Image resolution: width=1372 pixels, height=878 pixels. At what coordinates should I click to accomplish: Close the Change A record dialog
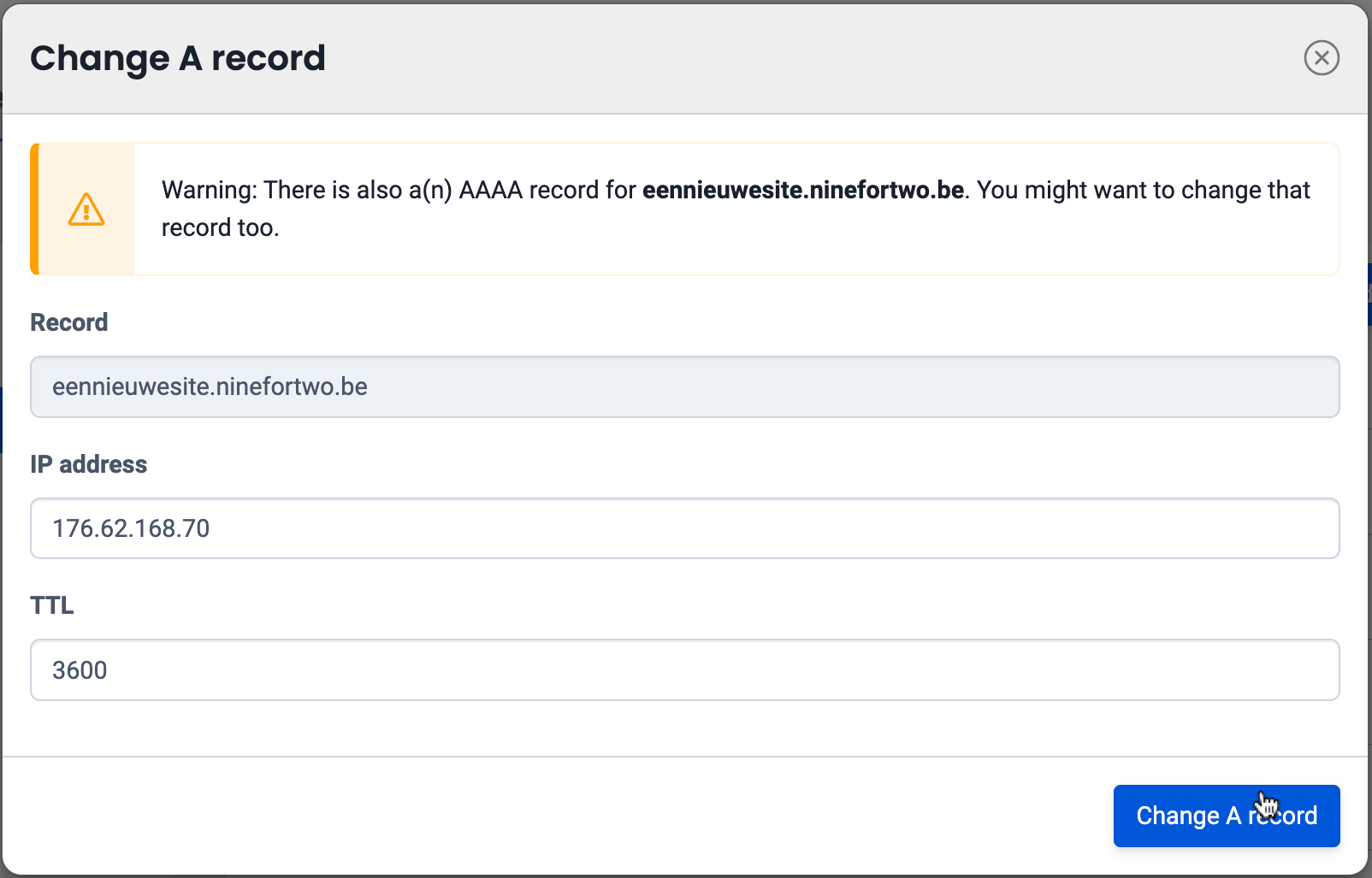pyautogui.click(x=1322, y=58)
